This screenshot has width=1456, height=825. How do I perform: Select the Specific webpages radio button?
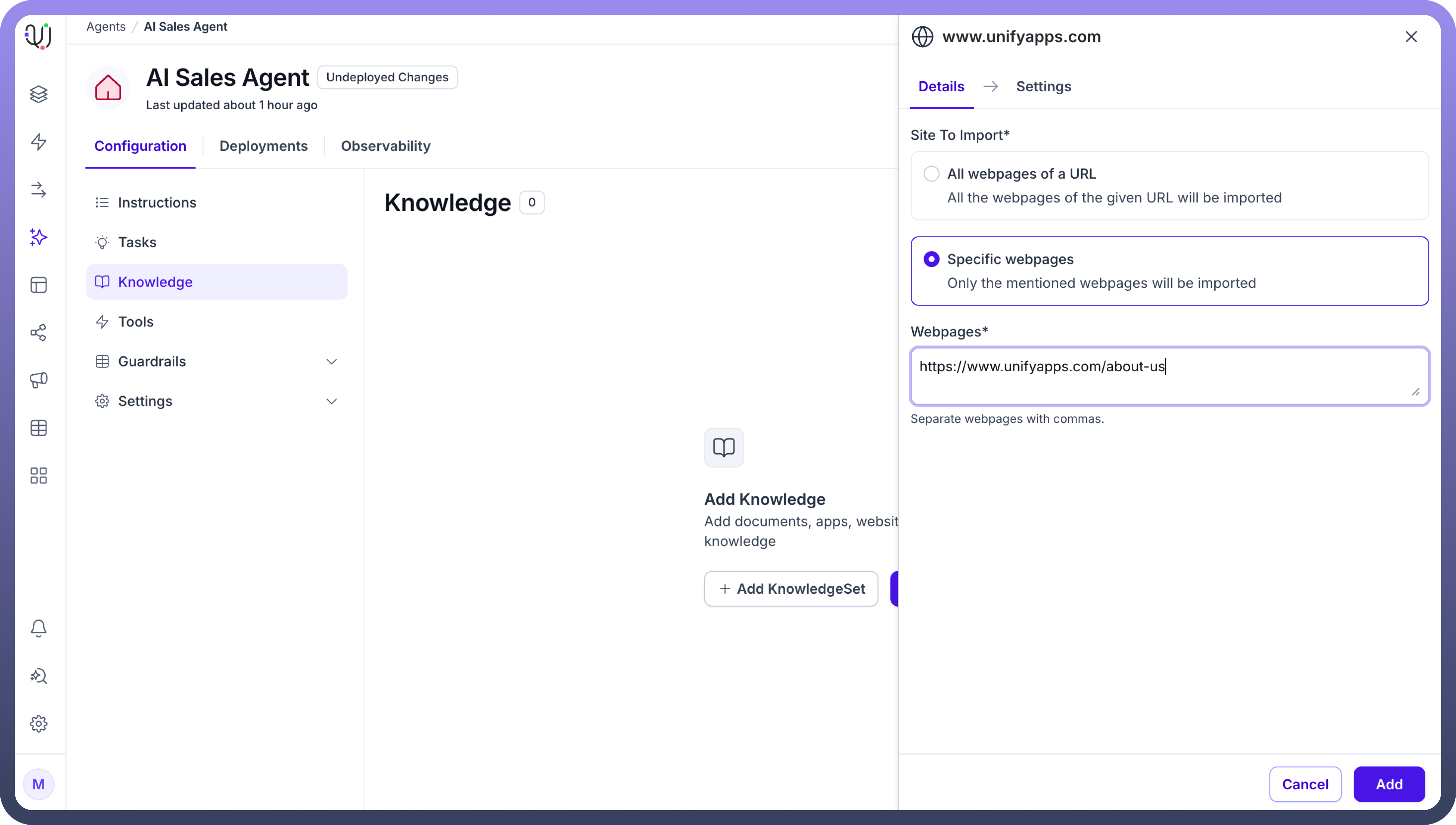click(931, 260)
